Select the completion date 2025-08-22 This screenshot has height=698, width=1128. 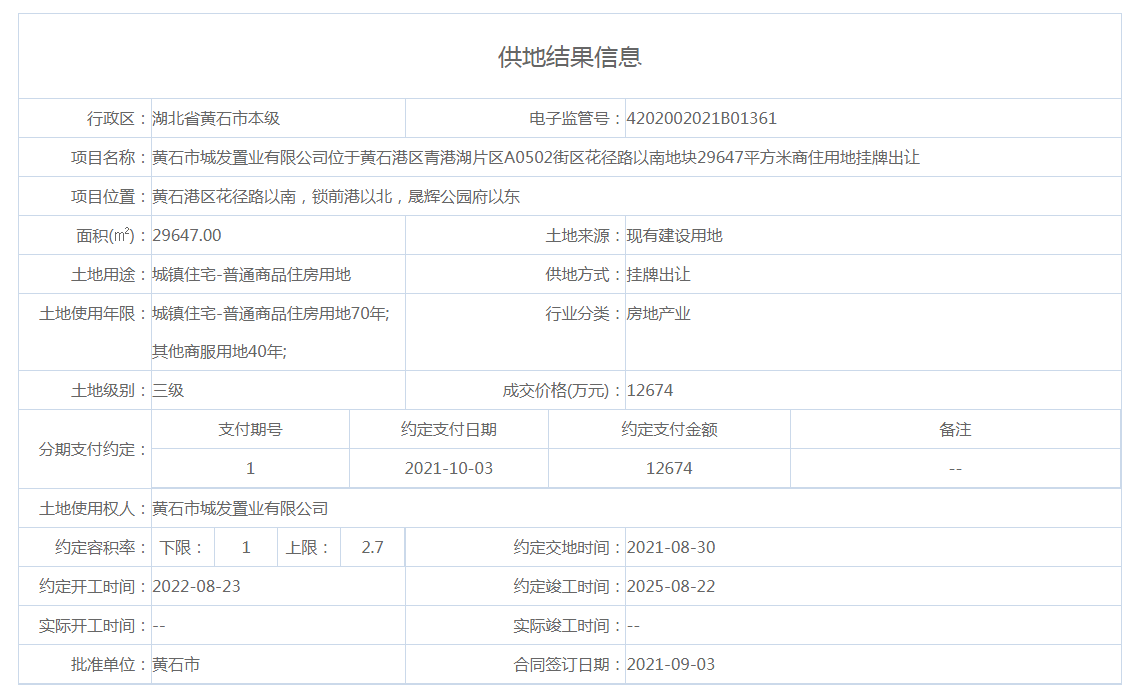671,586
